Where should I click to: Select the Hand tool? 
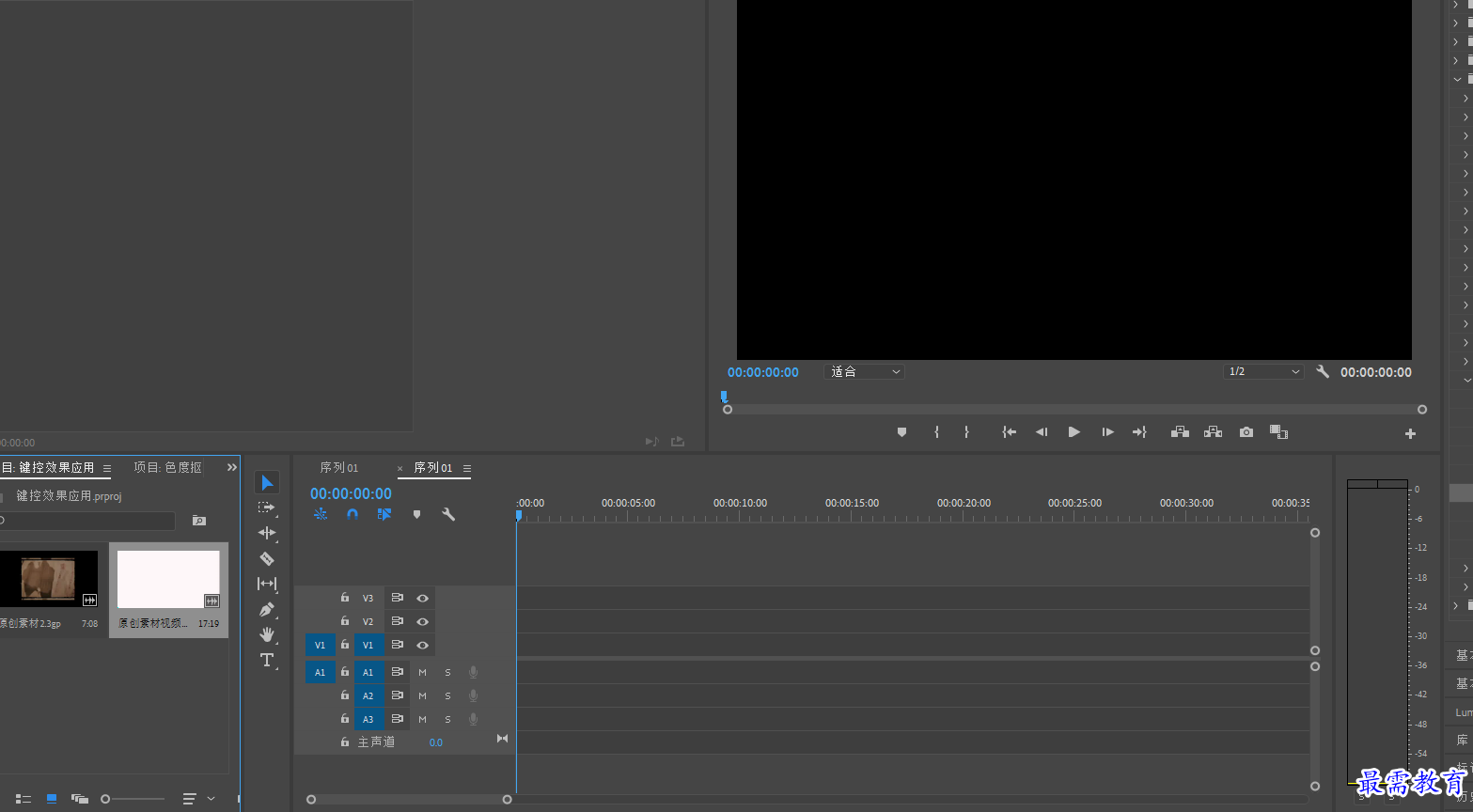pos(267,634)
